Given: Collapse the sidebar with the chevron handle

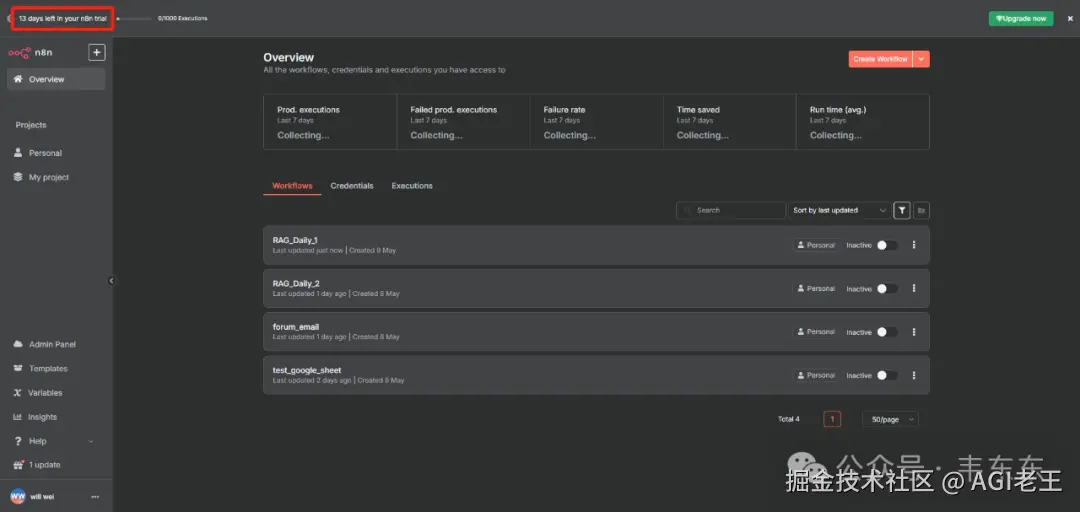Looking at the screenshot, I should coord(112,281).
